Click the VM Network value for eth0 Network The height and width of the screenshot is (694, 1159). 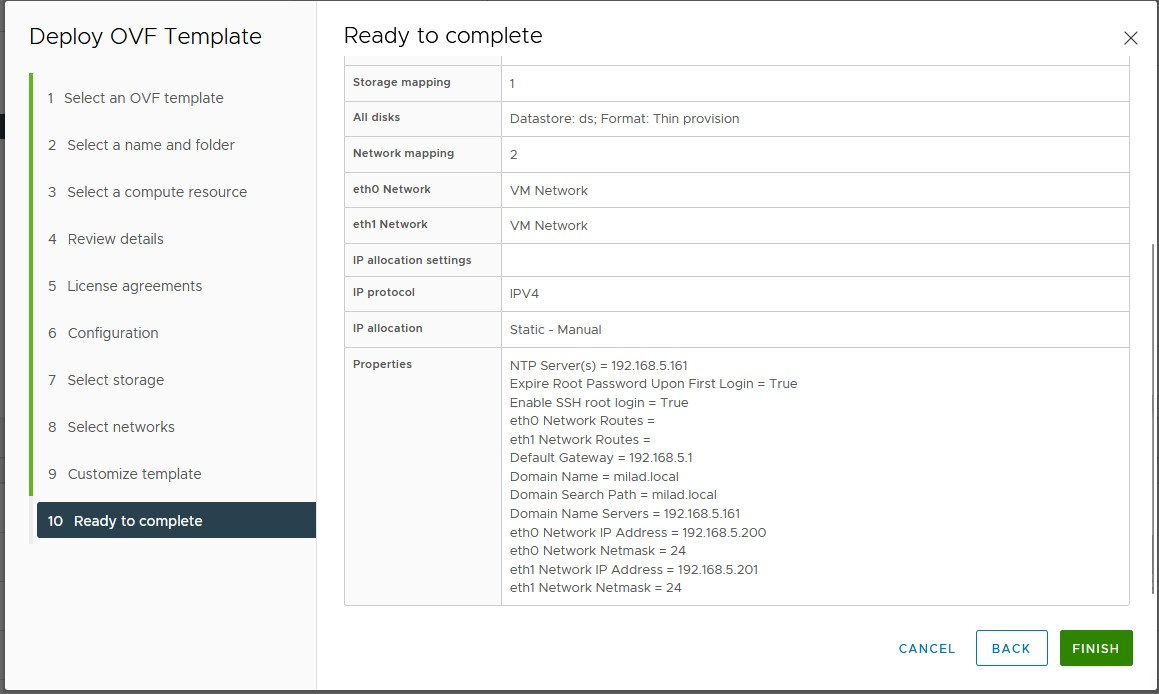pyautogui.click(x=548, y=190)
